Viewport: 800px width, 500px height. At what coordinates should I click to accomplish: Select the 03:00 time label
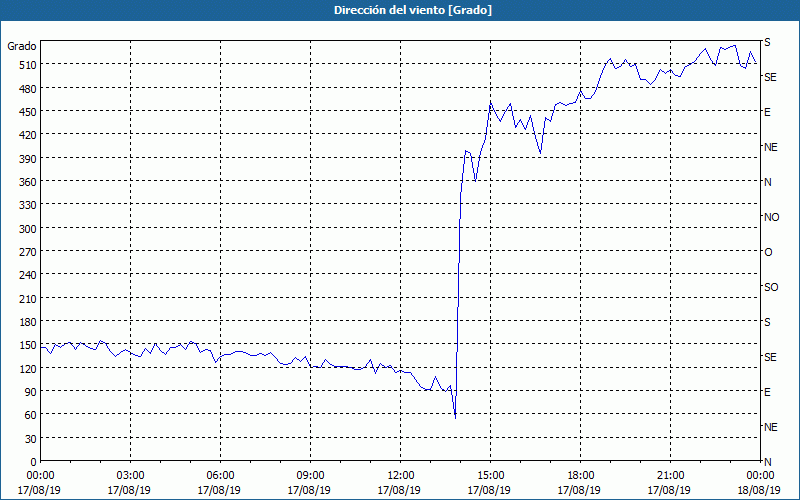click(x=130, y=476)
